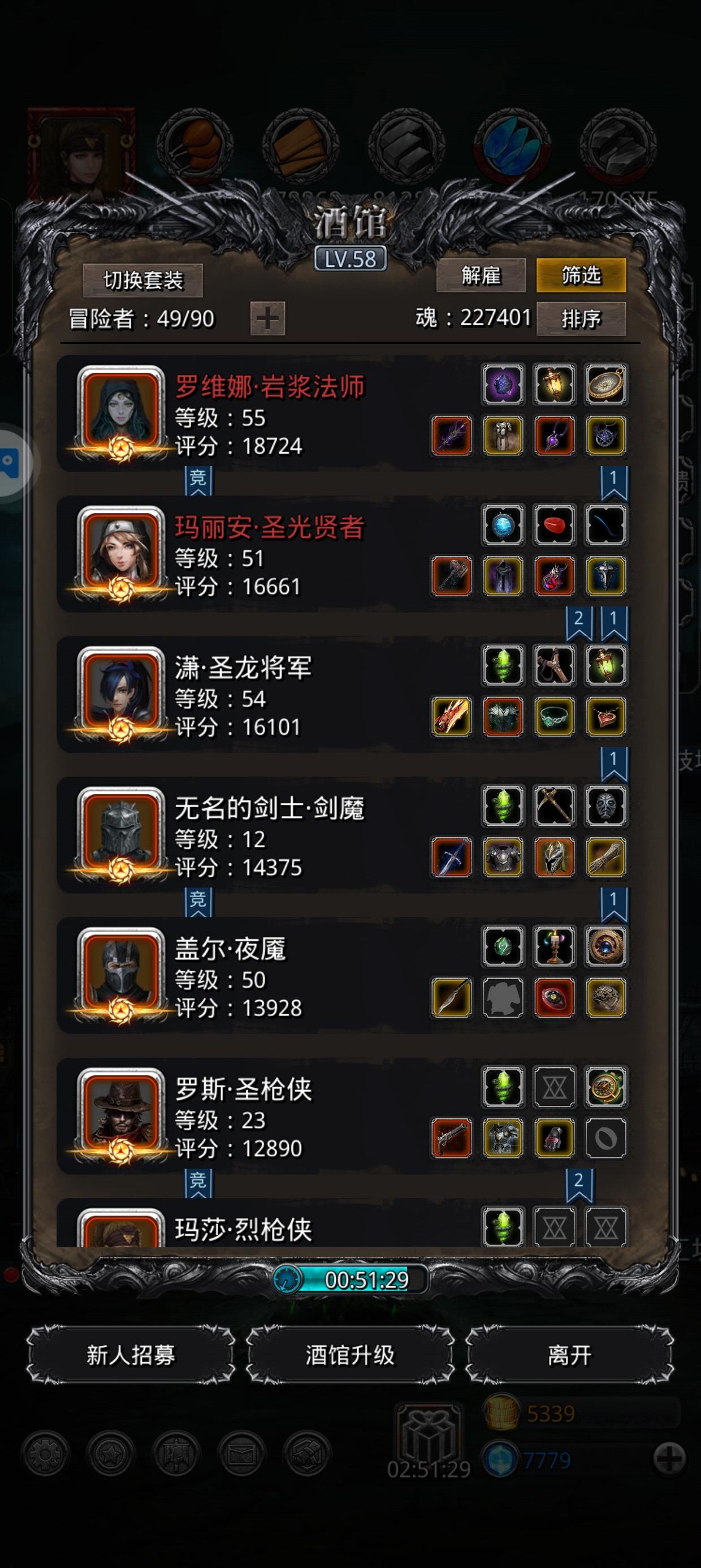The height and width of the screenshot is (1568, 701).
Task: Tap the 竞 banner under 罗维娜·岩浆法师
Action: point(198,480)
